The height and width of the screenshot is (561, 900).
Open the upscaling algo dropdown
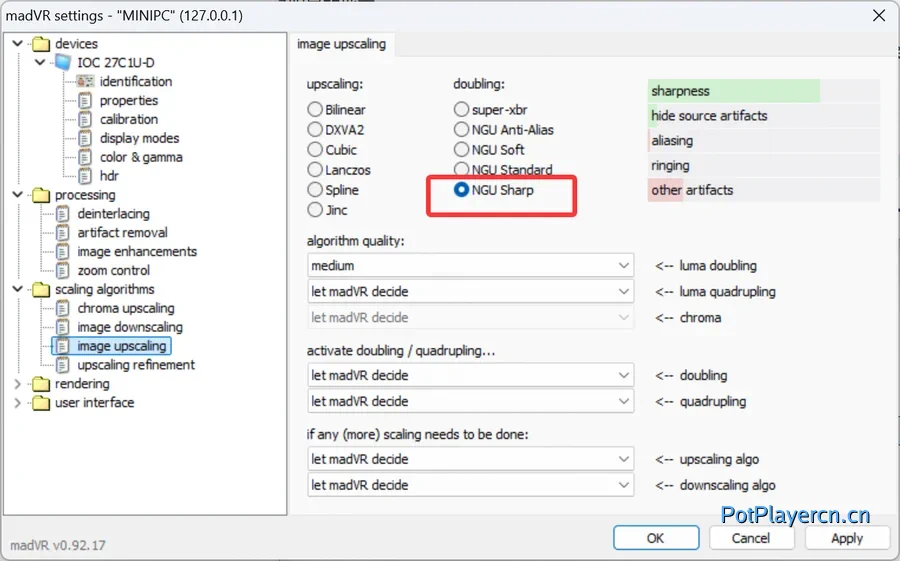[x=471, y=459]
